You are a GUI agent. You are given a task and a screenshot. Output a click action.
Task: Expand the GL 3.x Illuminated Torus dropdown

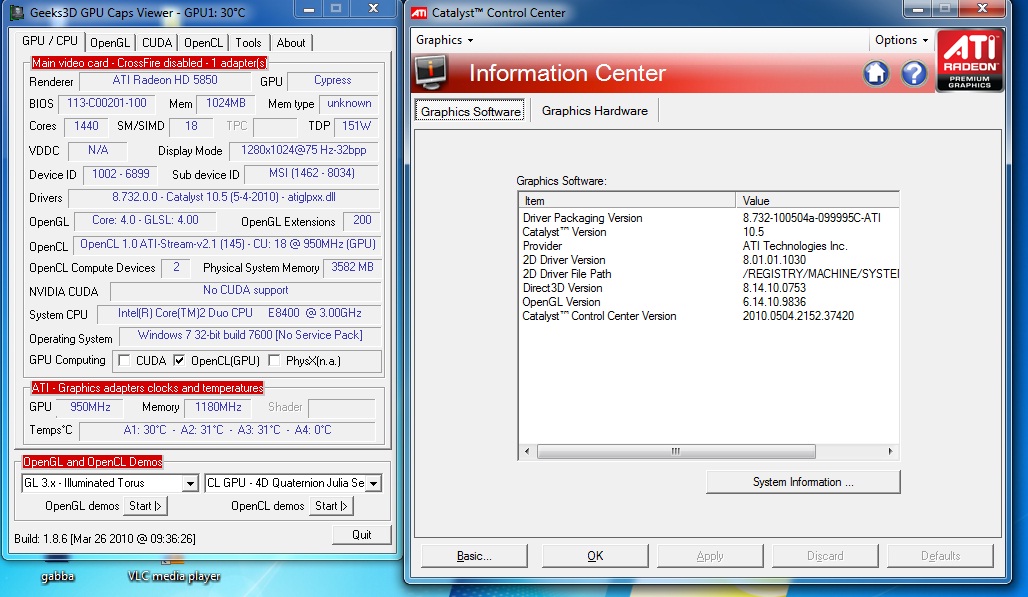pyautogui.click(x=190, y=484)
